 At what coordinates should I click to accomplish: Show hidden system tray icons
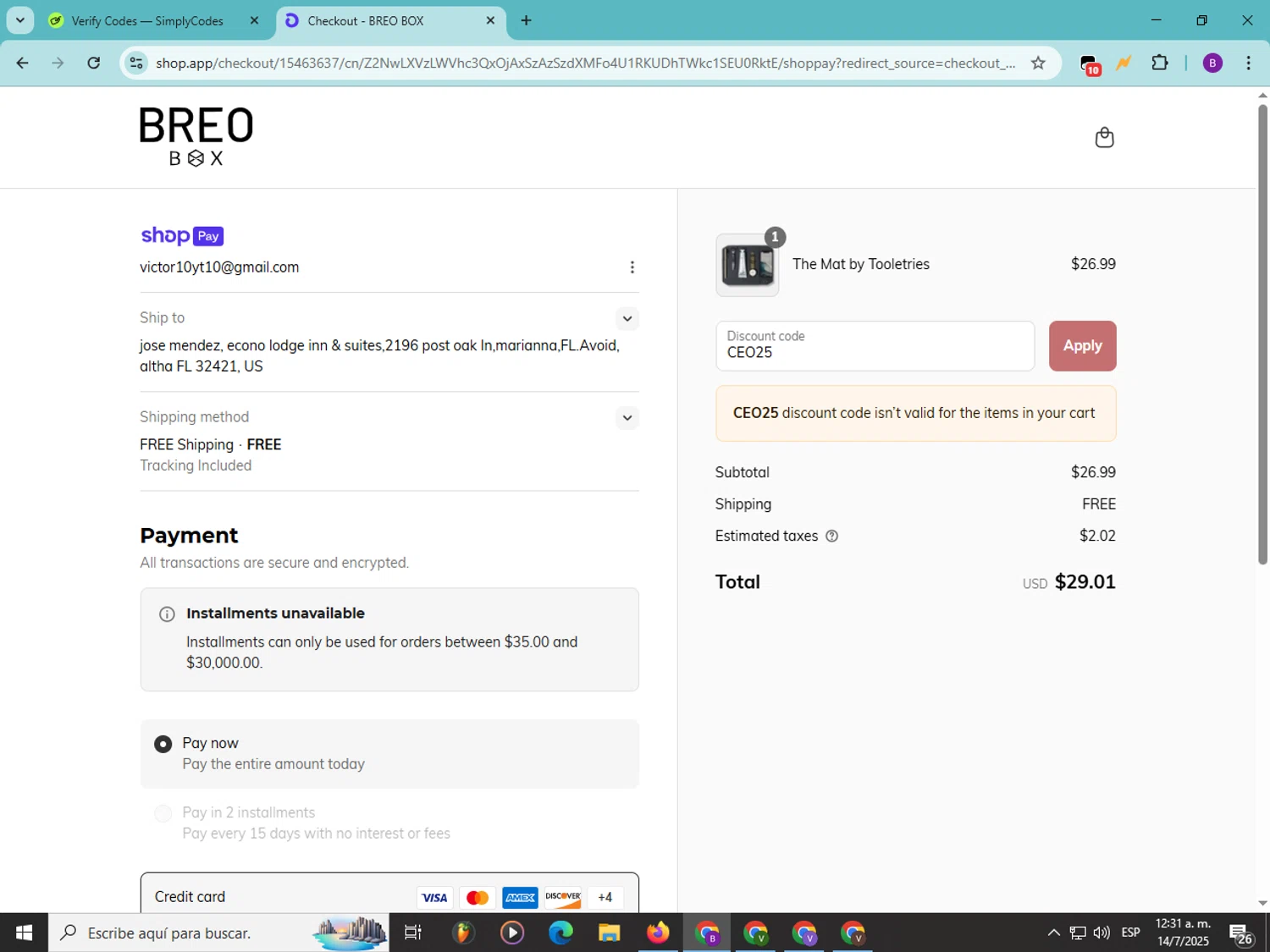pos(1053,933)
